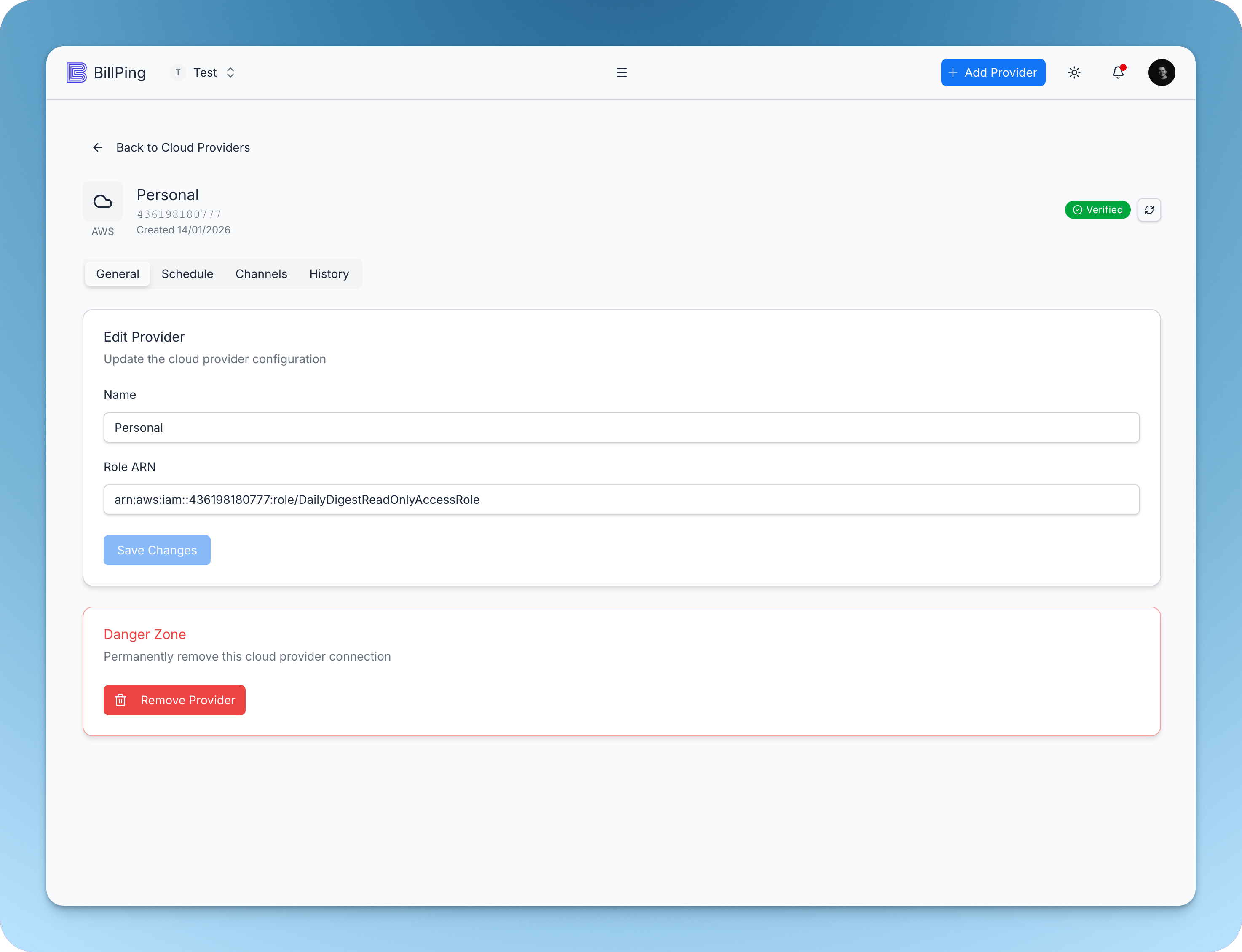Open the user avatar menu
The width and height of the screenshot is (1242, 952).
click(x=1162, y=72)
